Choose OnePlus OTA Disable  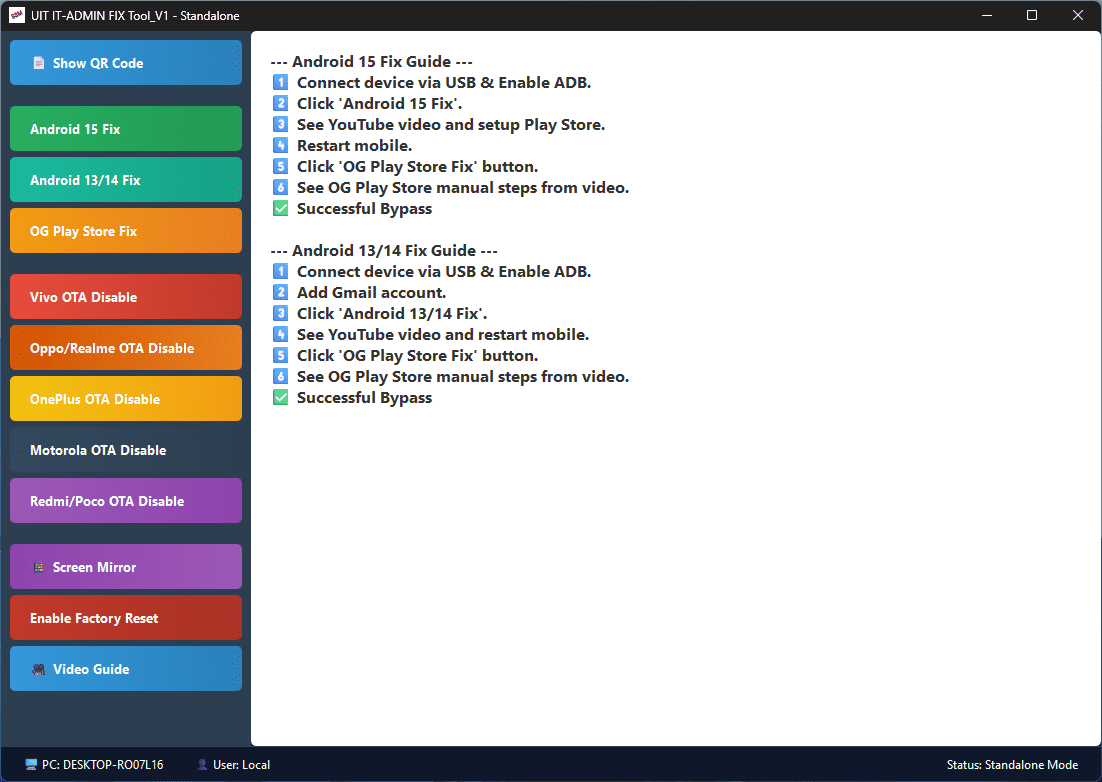(126, 399)
